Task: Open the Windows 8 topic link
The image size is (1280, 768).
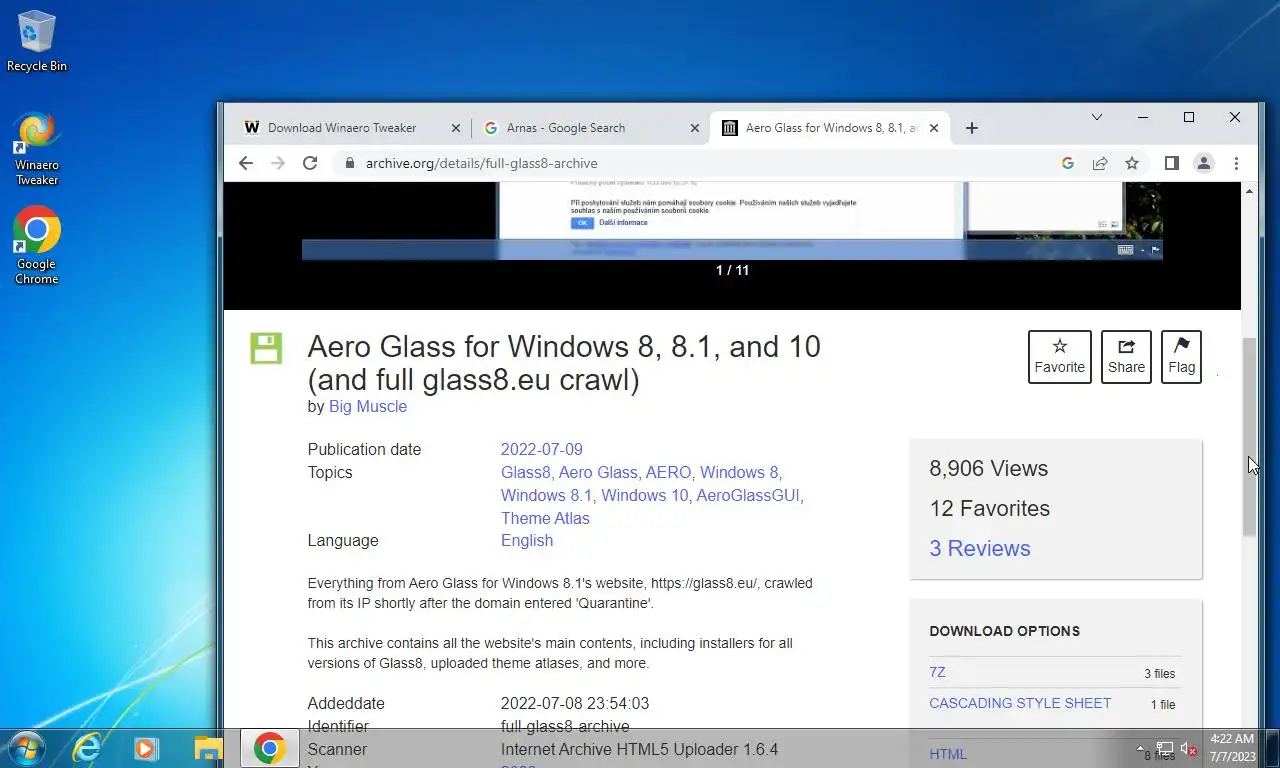Action: [x=739, y=472]
